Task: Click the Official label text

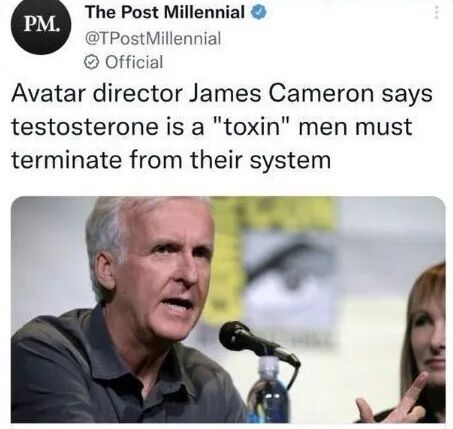Action: pos(134,62)
